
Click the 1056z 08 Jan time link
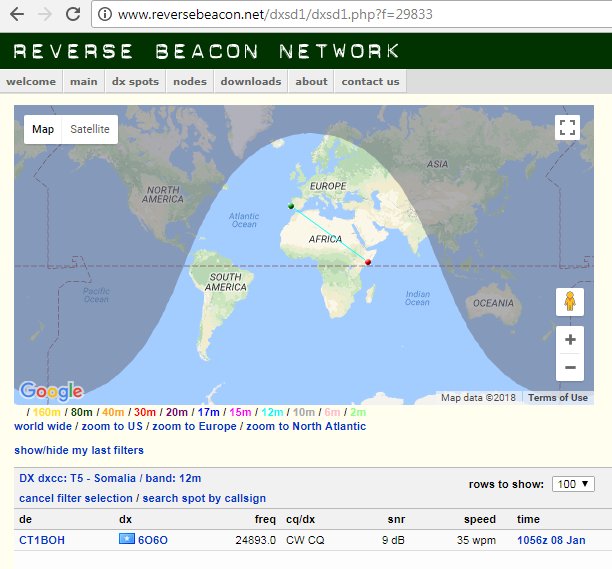551,540
